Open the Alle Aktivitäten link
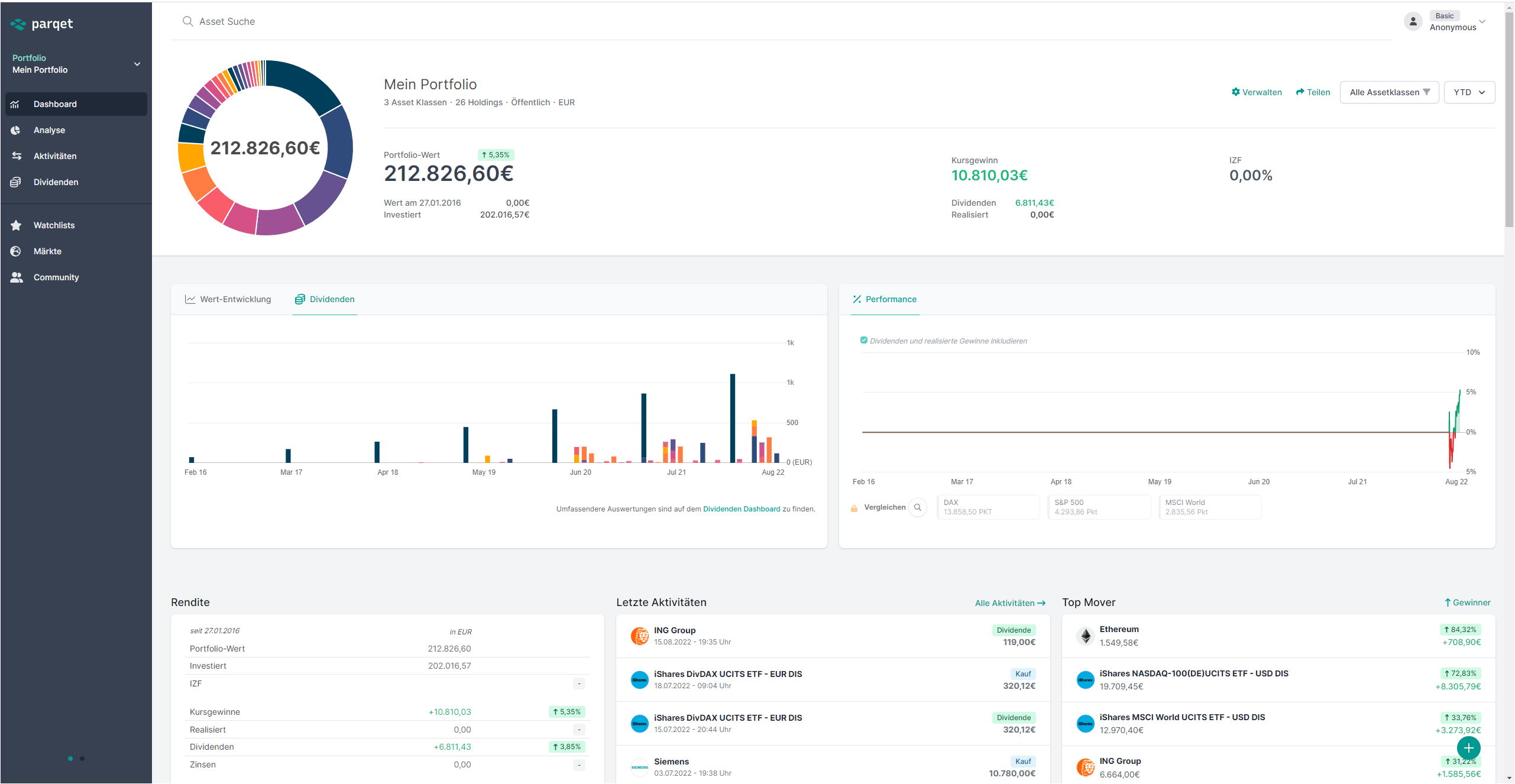The image size is (1515, 784). pos(1010,603)
